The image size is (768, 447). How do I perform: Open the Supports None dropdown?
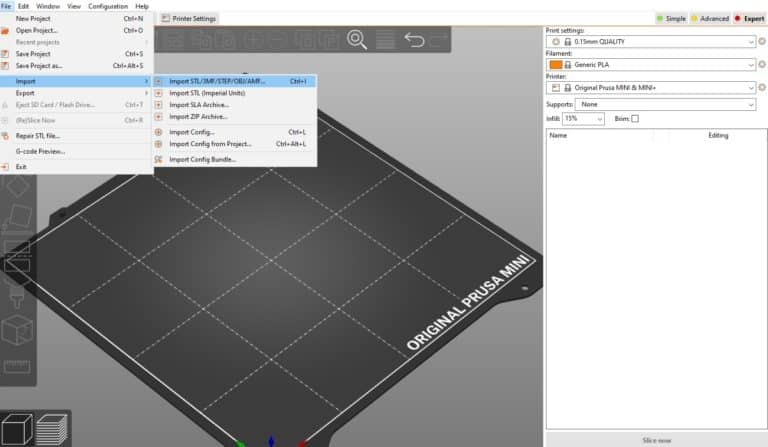pos(665,104)
